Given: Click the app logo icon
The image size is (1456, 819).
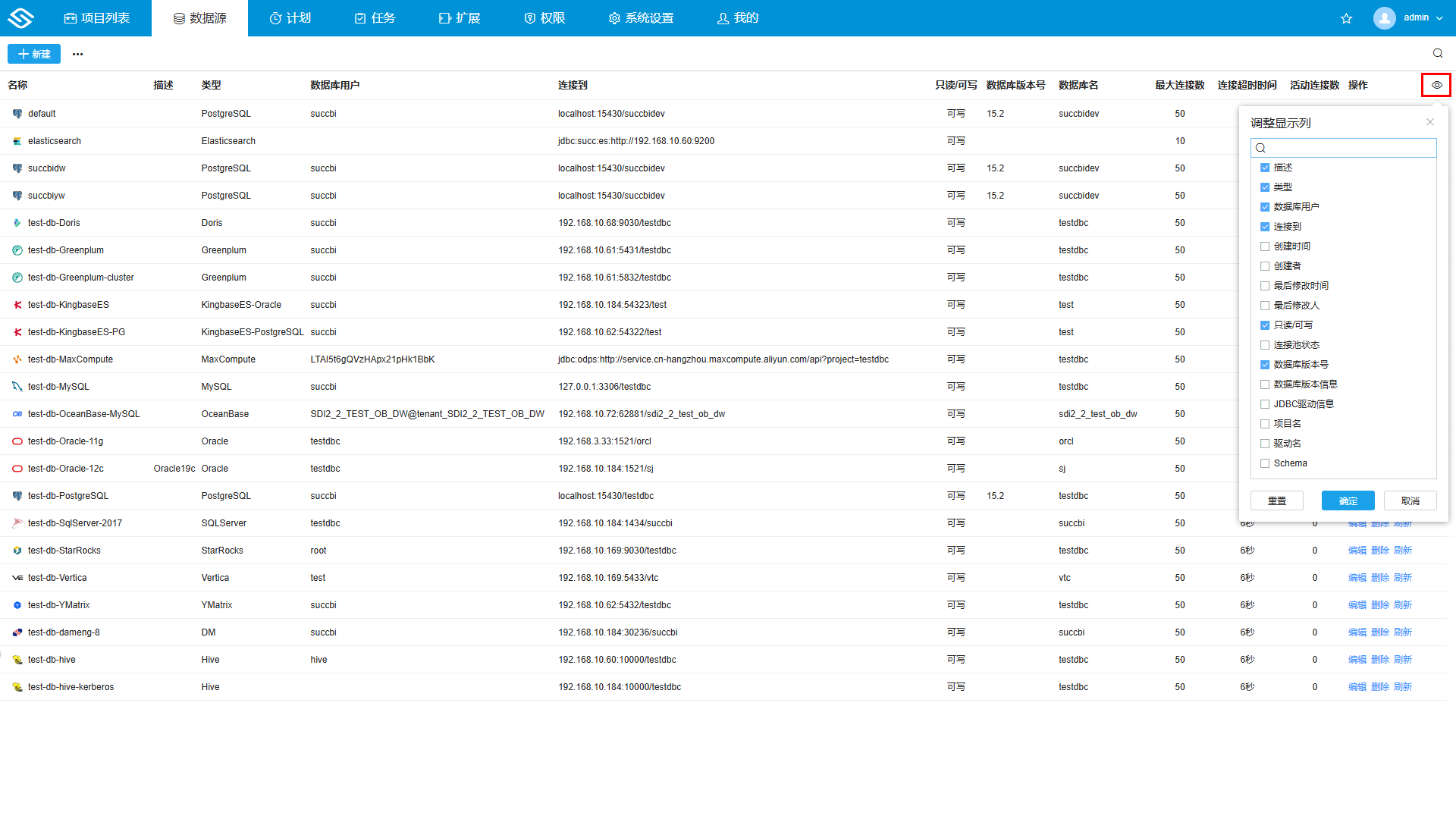Looking at the screenshot, I should click(20, 18).
